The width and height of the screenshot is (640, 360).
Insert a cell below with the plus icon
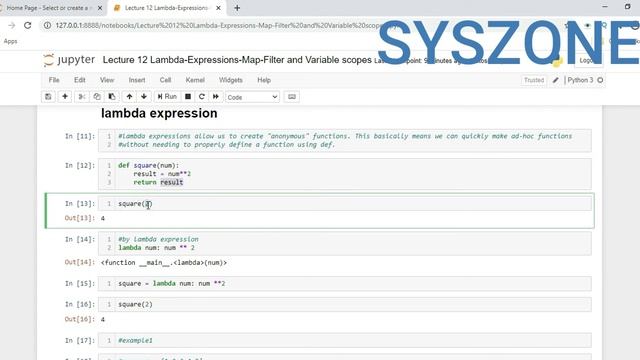click(64, 97)
